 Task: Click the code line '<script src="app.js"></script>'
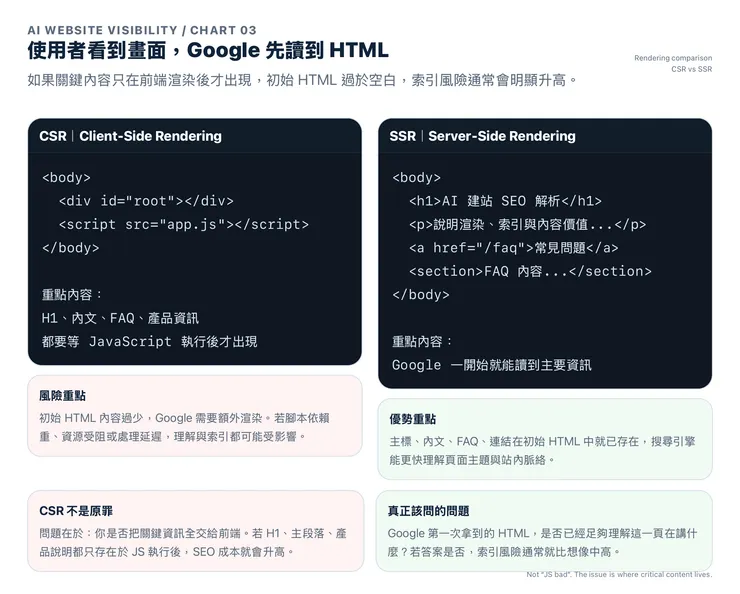point(184,225)
